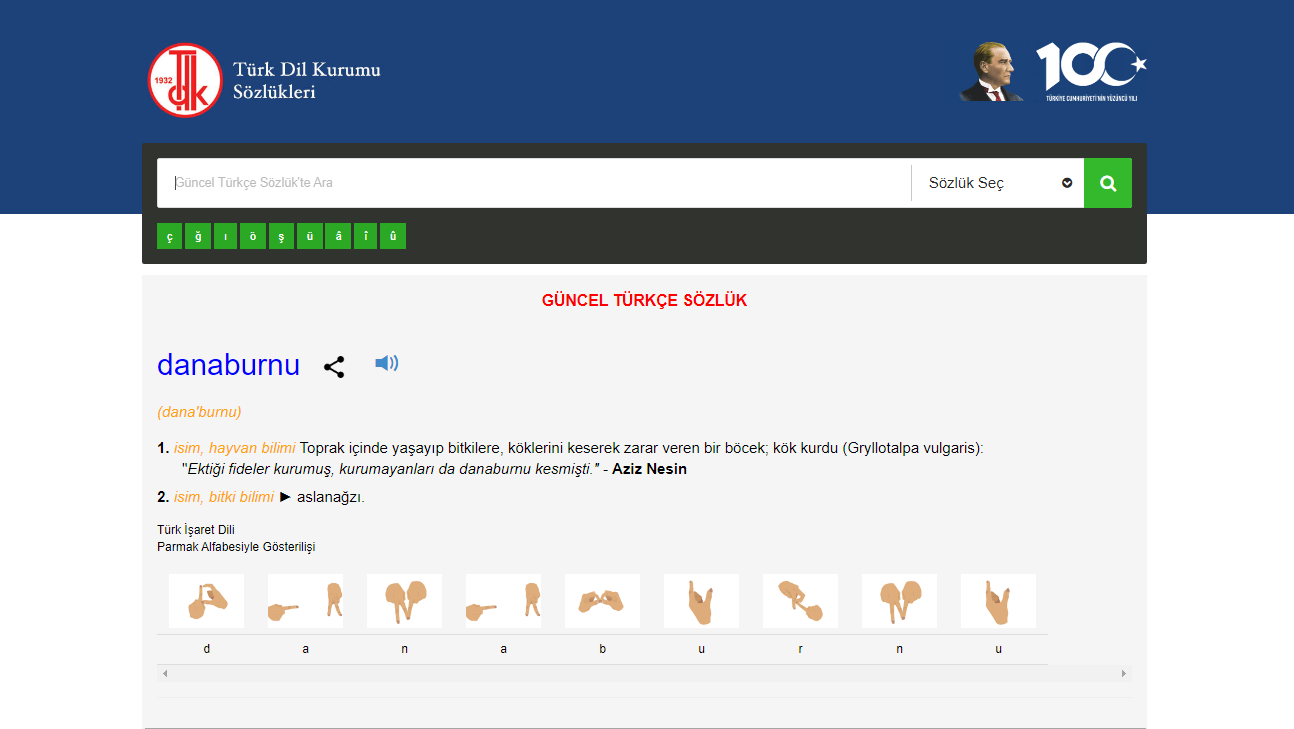Click Parmak Alfabesiyle Gösterilişi text
This screenshot has width=1294, height=729.
[x=236, y=547]
